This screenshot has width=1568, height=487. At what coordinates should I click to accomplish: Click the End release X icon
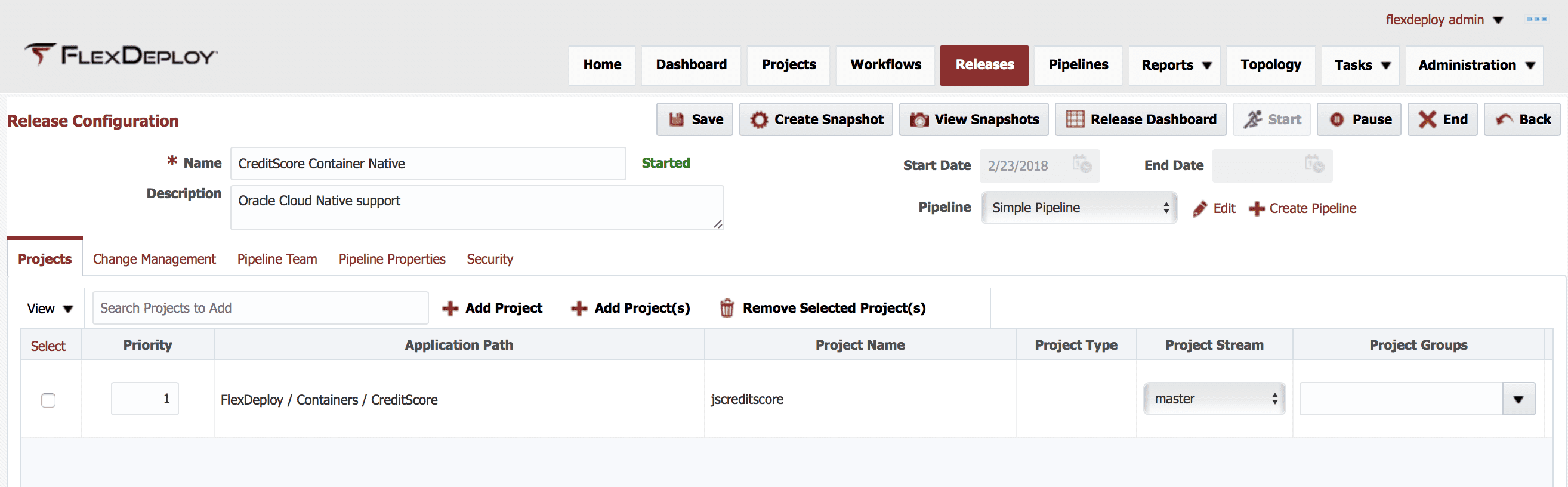[x=1427, y=119]
